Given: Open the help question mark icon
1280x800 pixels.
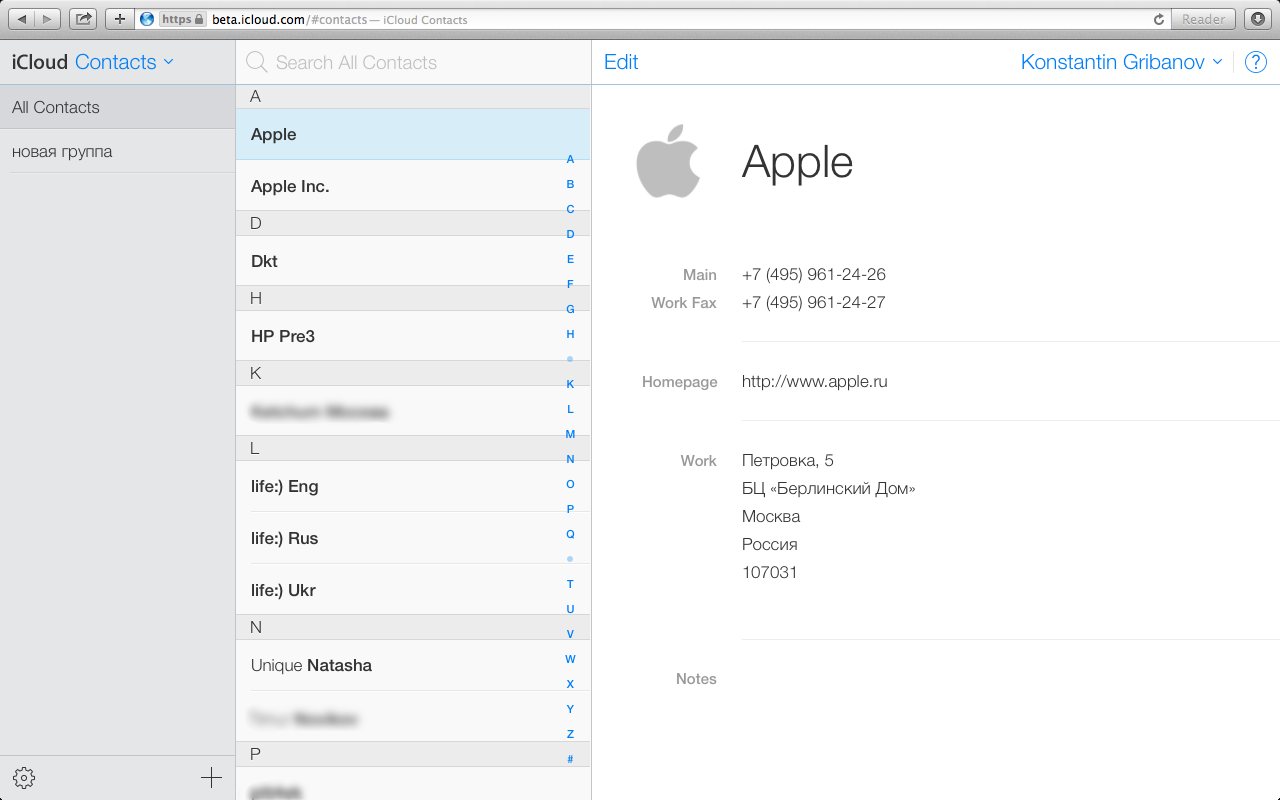Looking at the screenshot, I should pyautogui.click(x=1255, y=62).
